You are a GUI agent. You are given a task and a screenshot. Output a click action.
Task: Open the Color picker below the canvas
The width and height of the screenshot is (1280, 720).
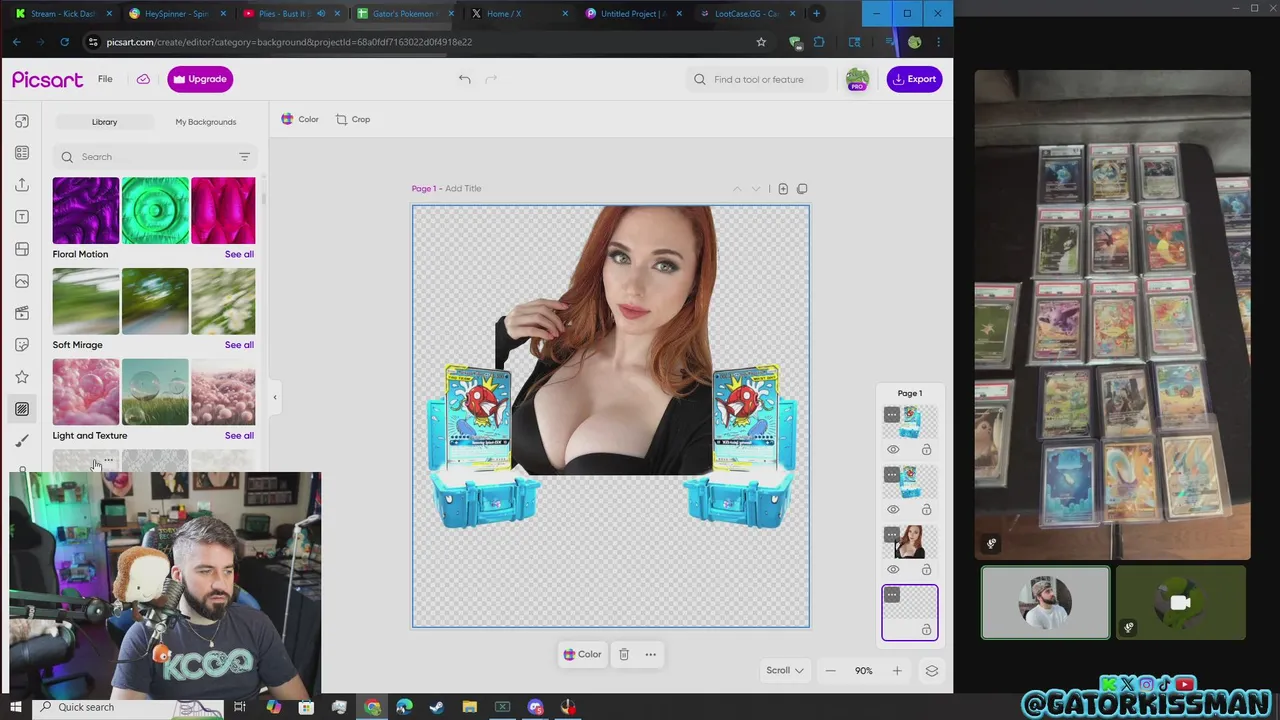click(x=582, y=654)
